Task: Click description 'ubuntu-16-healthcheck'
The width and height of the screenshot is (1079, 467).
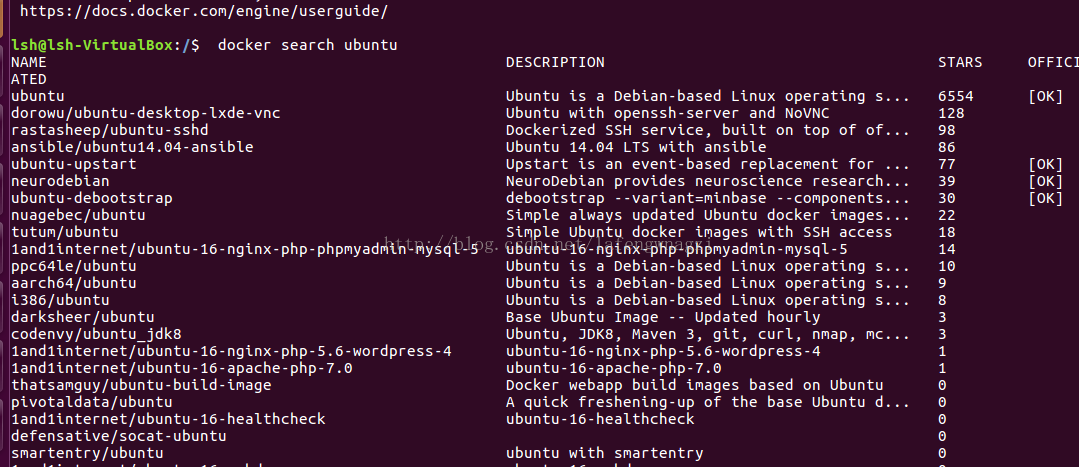Action: click(x=600, y=420)
